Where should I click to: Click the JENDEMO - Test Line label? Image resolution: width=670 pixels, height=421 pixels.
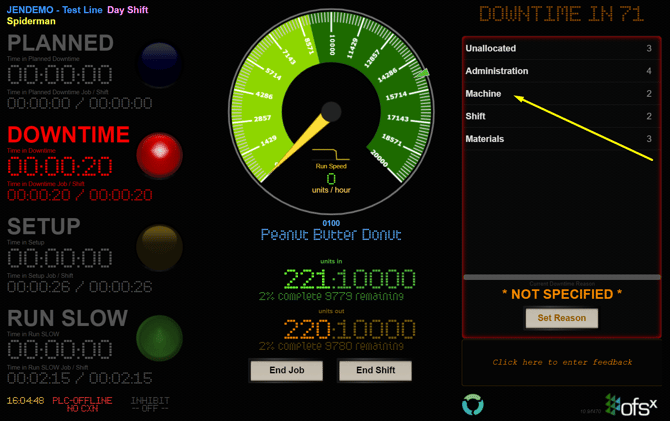[x=54, y=10]
